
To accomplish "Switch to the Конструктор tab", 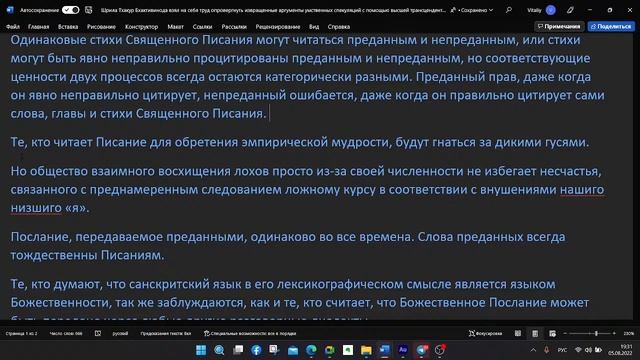I will point(141,27).
